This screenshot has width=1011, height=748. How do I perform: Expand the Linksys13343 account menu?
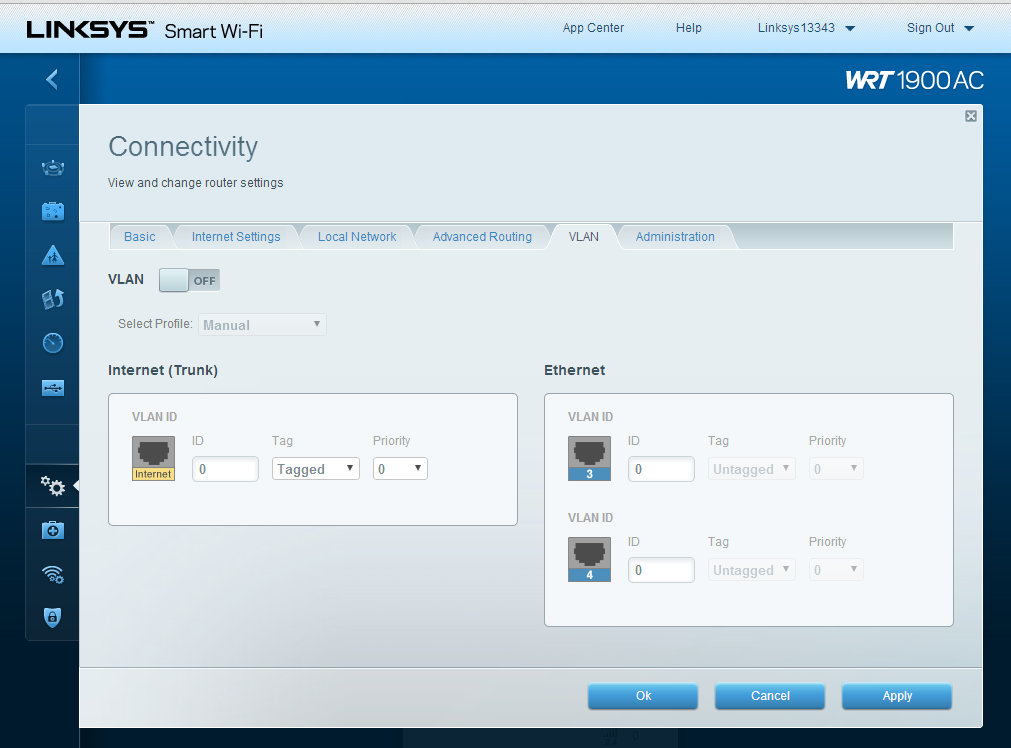pos(806,28)
